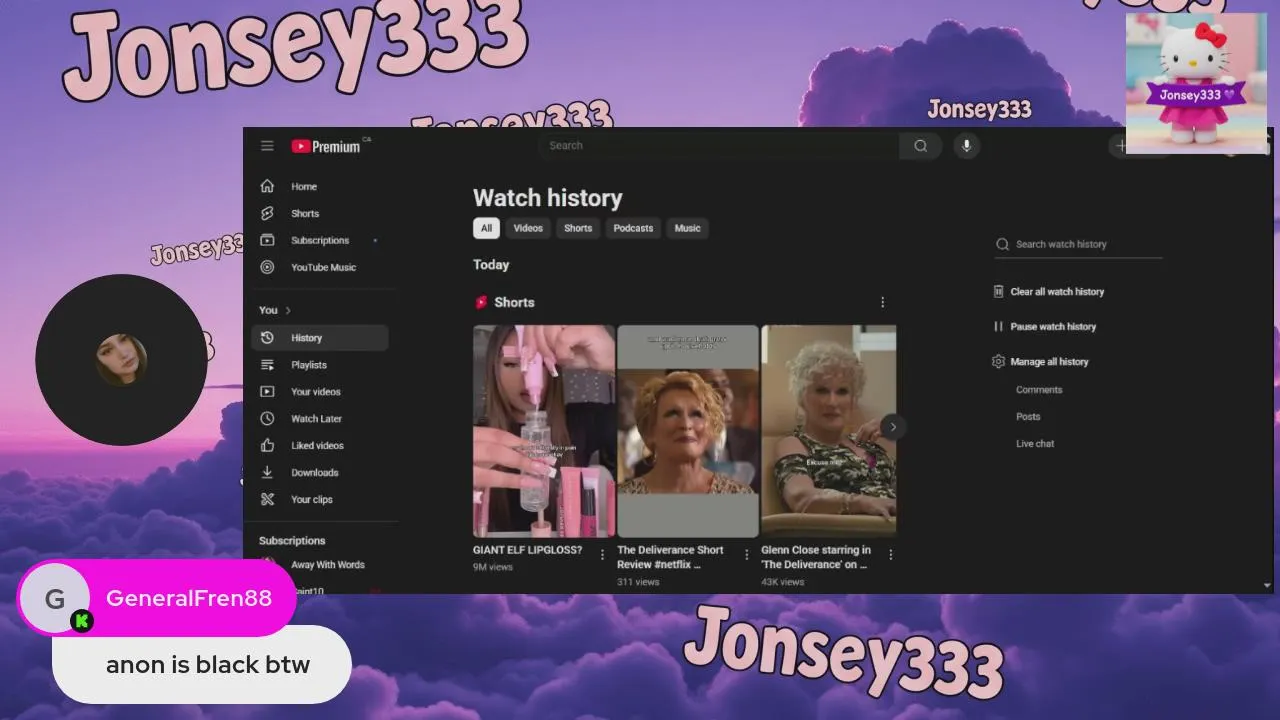The image size is (1280, 720).
Task: Click Pause watch history
Action: pyautogui.click(x=1053, y=327)
